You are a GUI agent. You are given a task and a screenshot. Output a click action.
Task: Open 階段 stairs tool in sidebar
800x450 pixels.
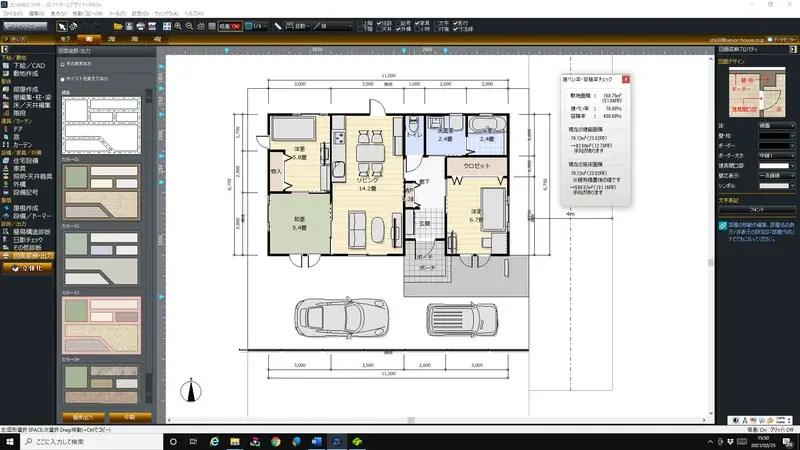click(x=19, y=113)
